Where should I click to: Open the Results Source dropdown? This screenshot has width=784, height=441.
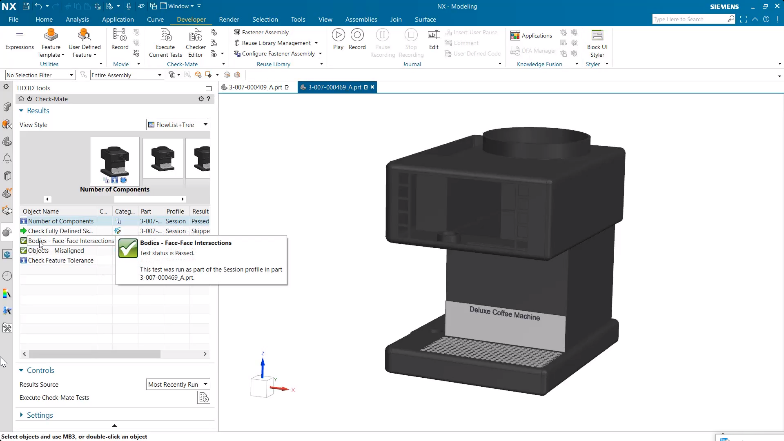pos(178,384)
